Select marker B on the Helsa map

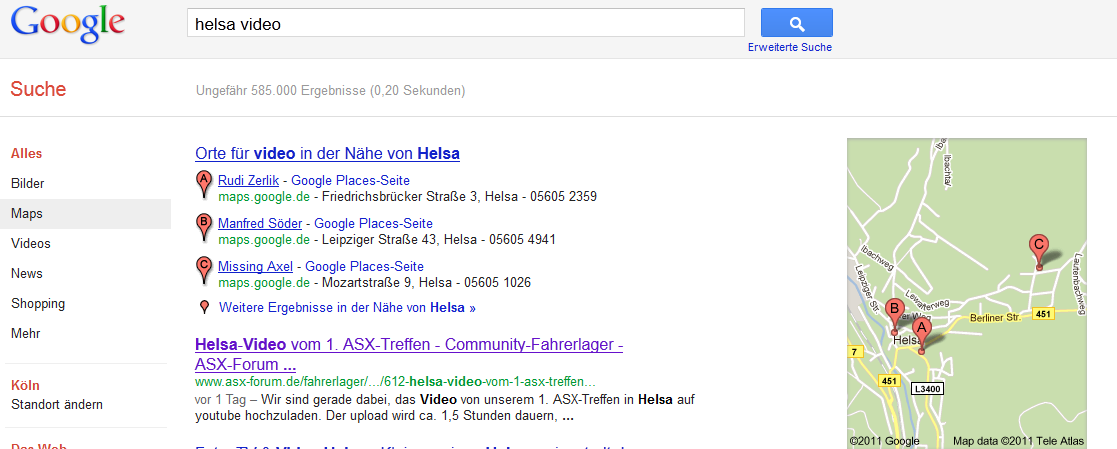click(x=895, y=317)
